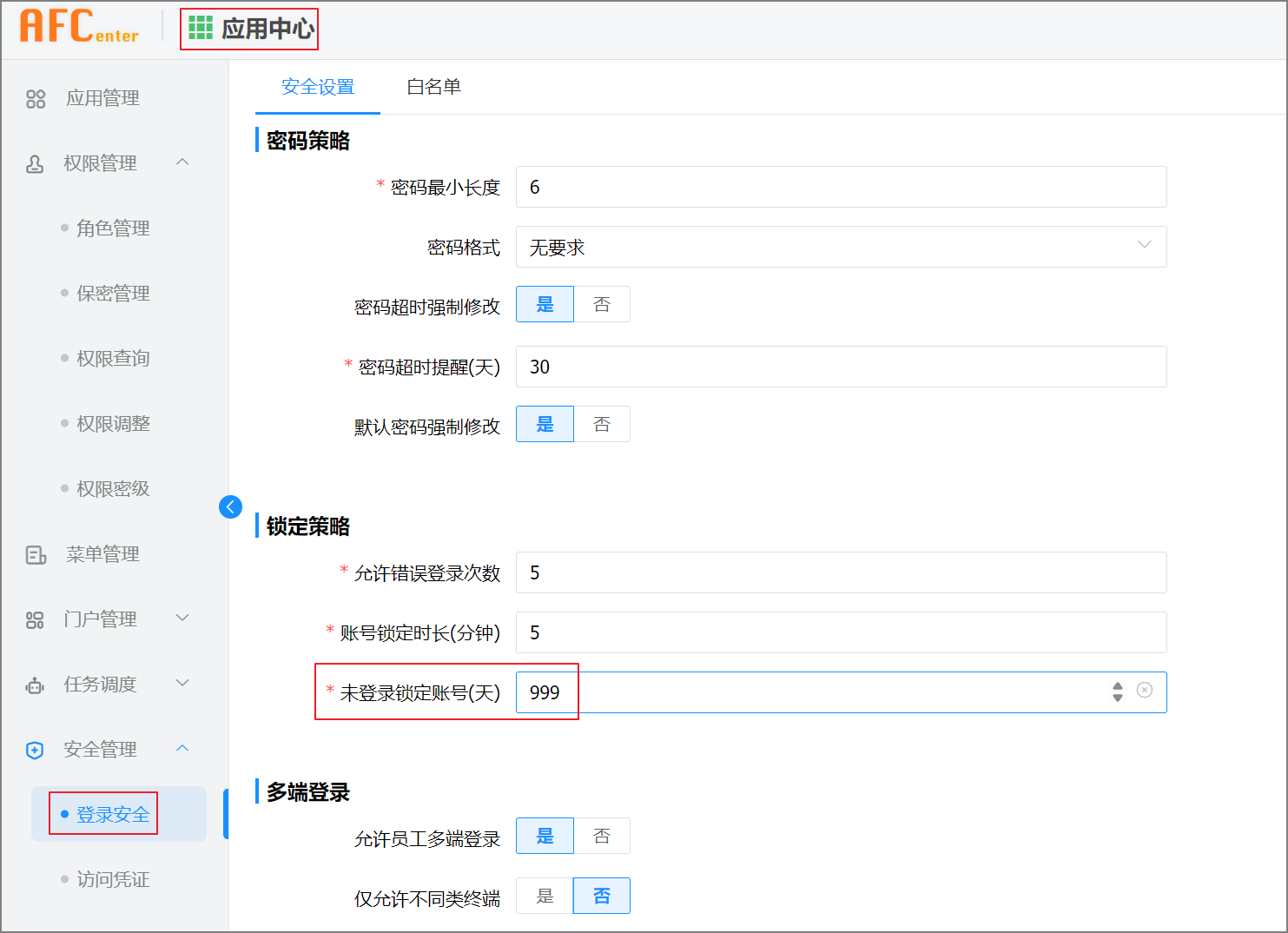Collapse the left sidebar panel
This screenshot has height=933, width=1288.
click(229, 506)
